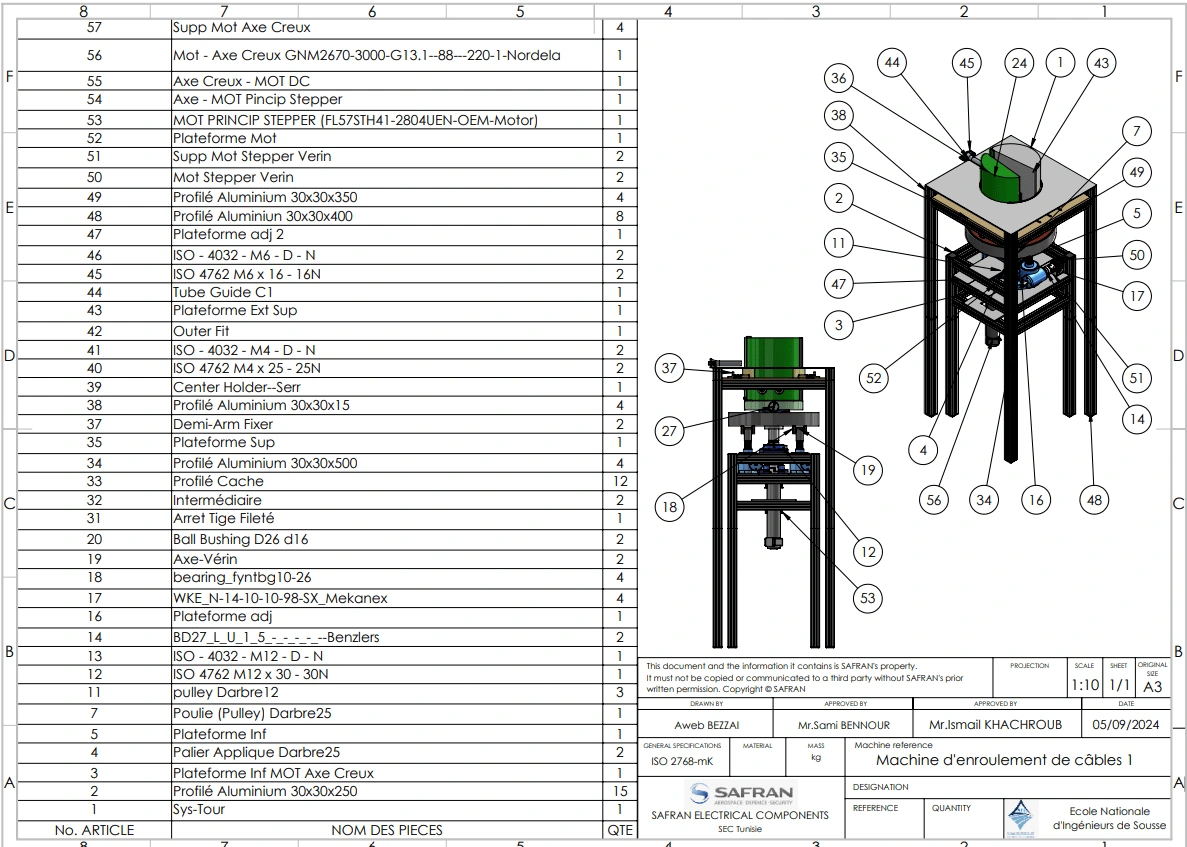Select balloon 27 on the front view
The height and width of the screenshot is (847, 1187).
coord(669,431)
